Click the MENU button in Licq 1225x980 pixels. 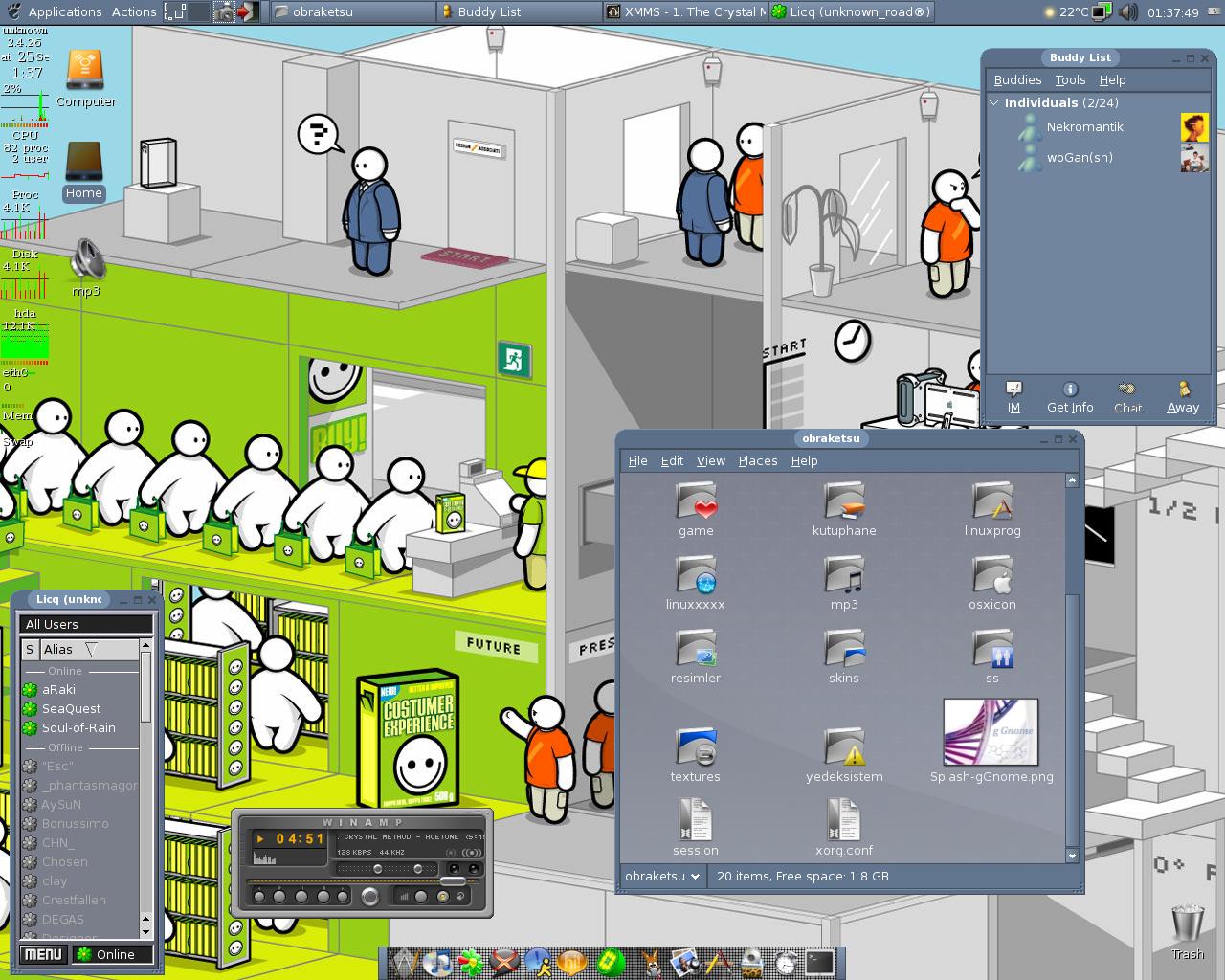[x=44, y=954]
